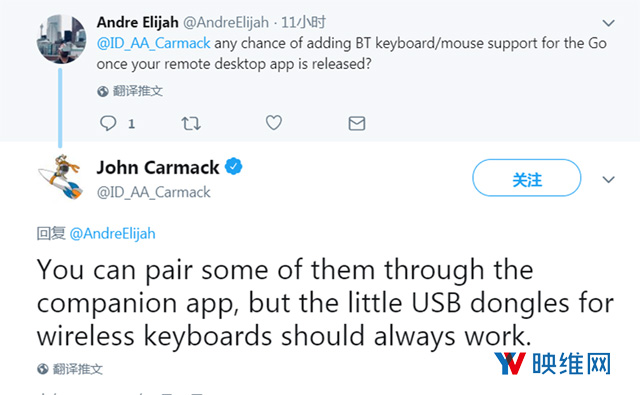Translate Andre's tweet via 翻译推文
Screen dimensions: 640x395
tap(138, 91)
